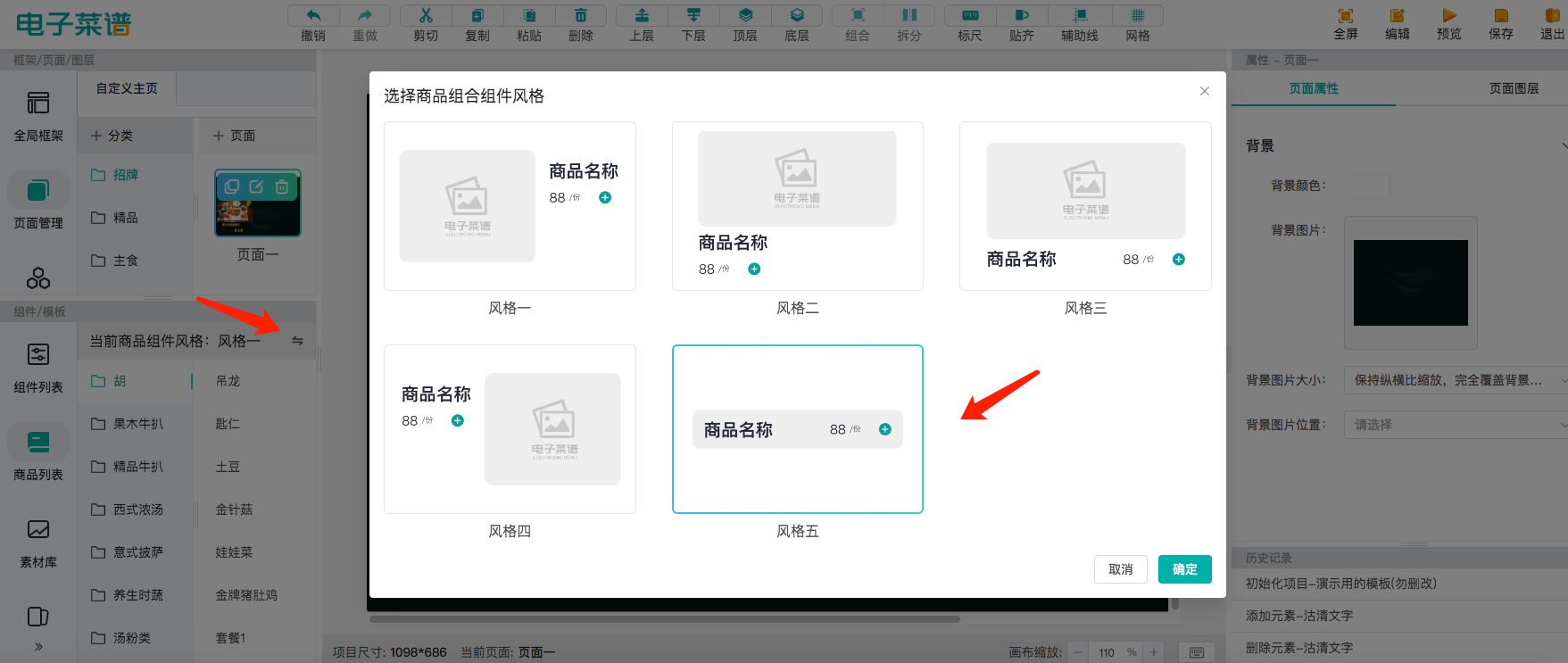This screenshot has height=663, width=1568.
Task: Increase canvas zoom with plus button
Action: [1154, 652]
